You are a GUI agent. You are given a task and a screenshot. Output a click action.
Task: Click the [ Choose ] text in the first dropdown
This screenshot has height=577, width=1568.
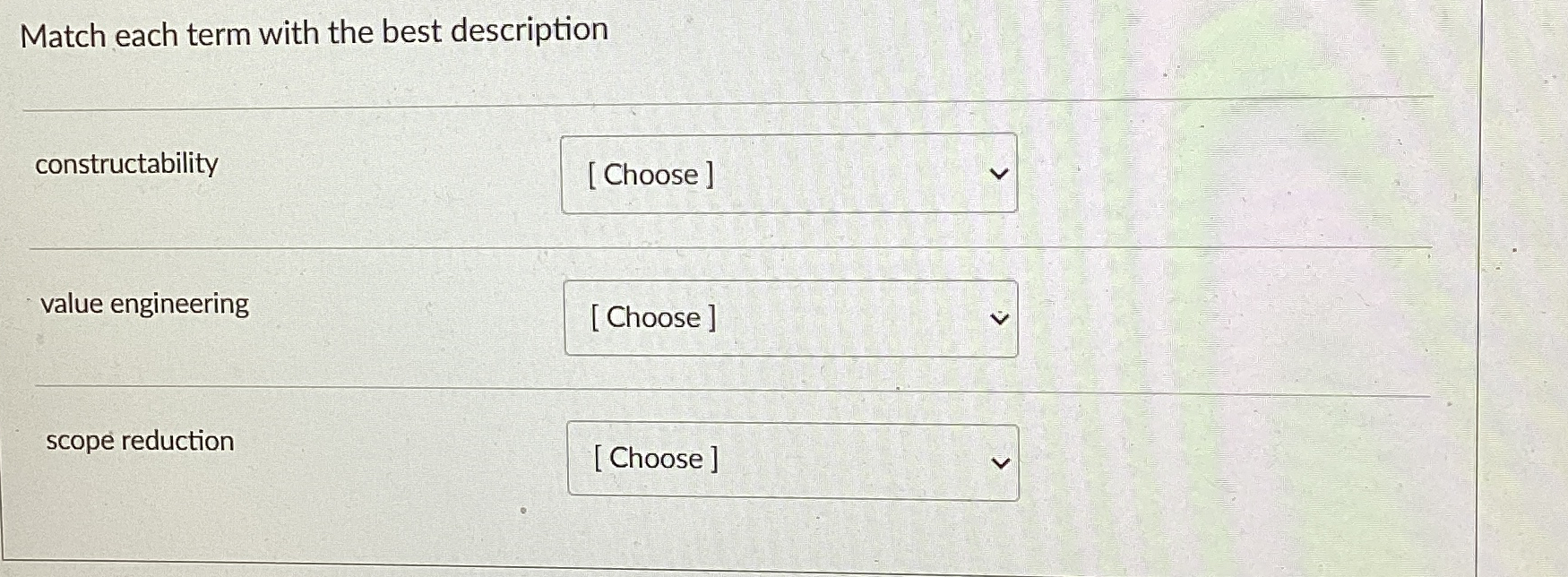[x=650, y=175]
